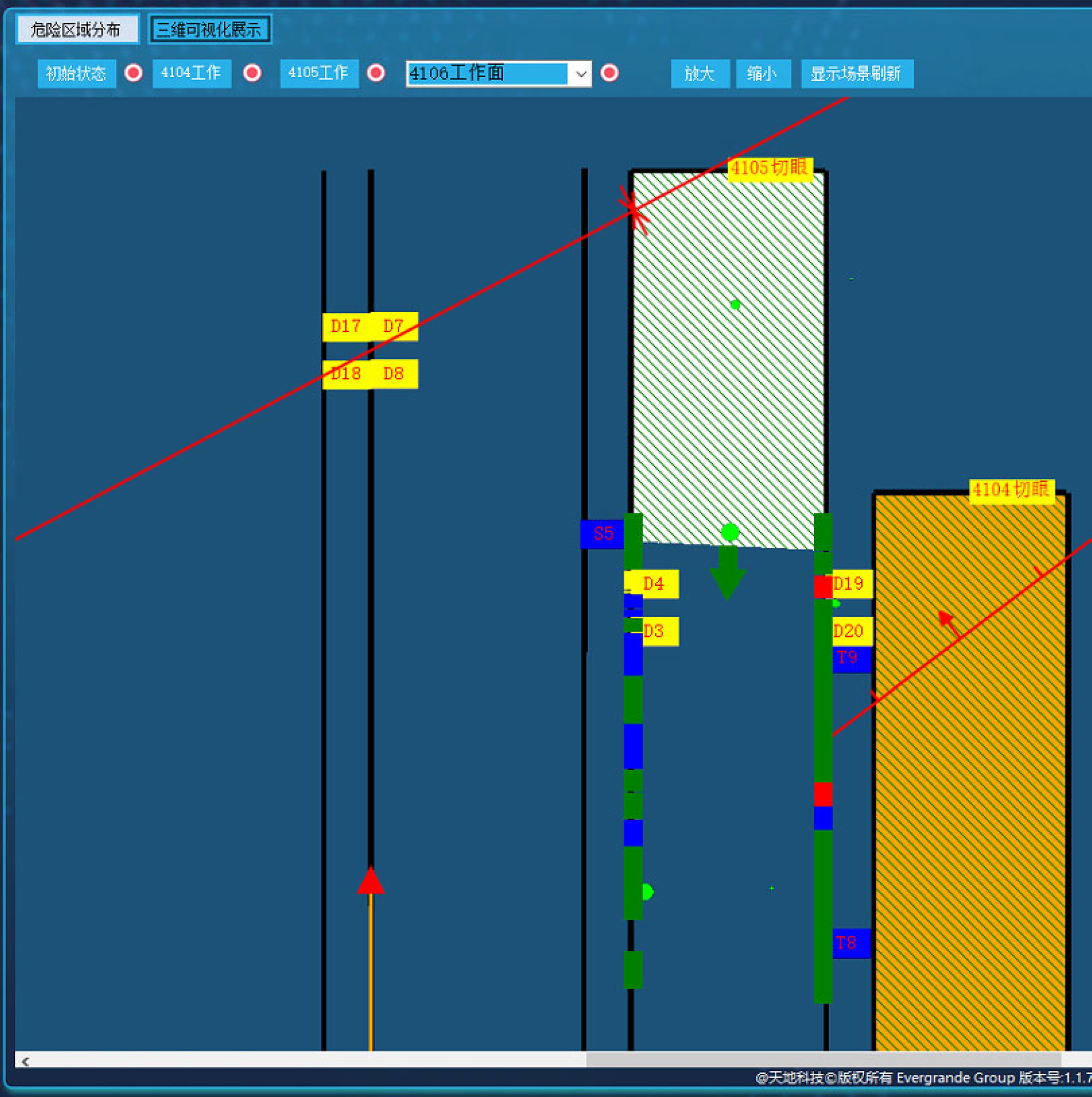Click the 危险区域分布 tab
This screenshot has width=1092, height=1097.
click(x=77, y=29)
